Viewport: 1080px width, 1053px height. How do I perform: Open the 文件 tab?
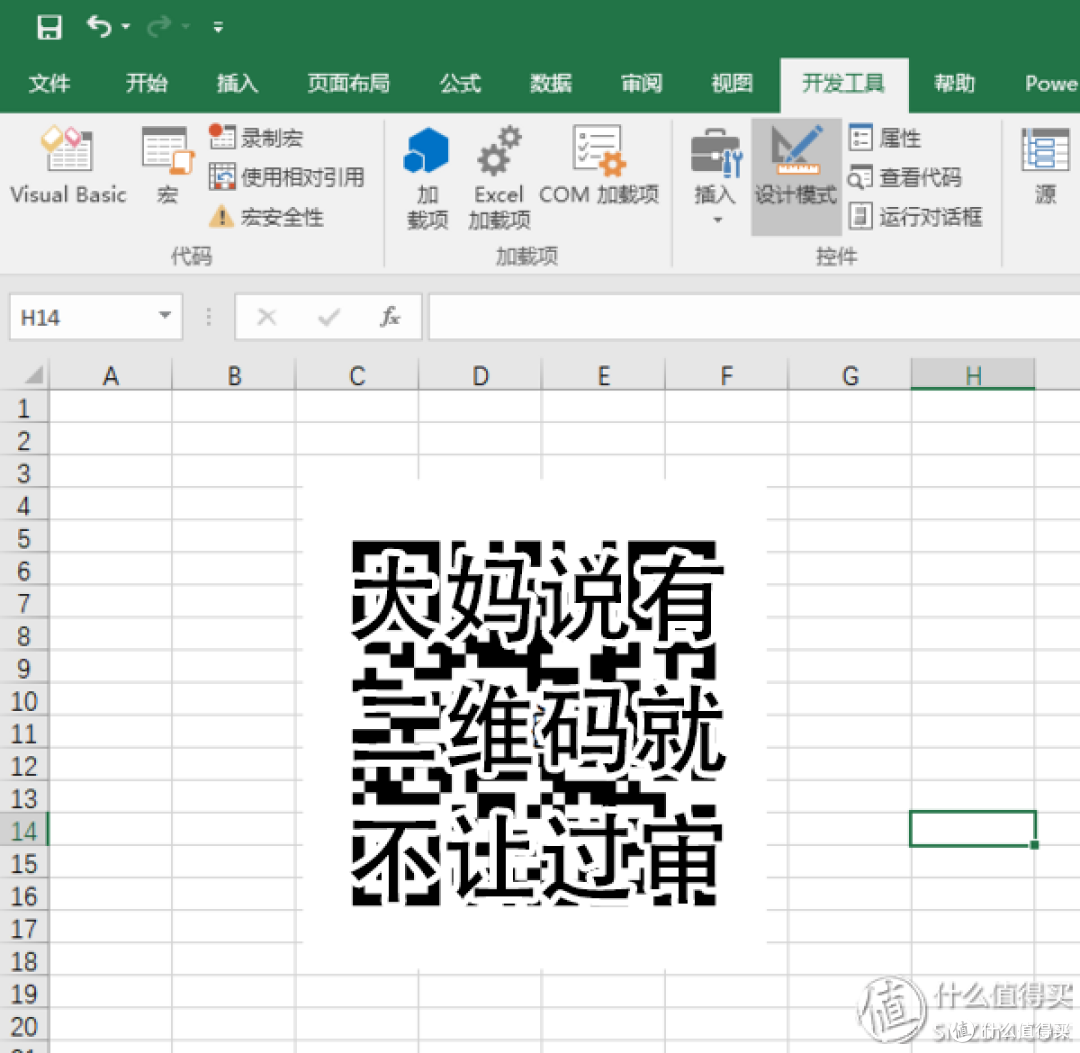coord(49,84)
